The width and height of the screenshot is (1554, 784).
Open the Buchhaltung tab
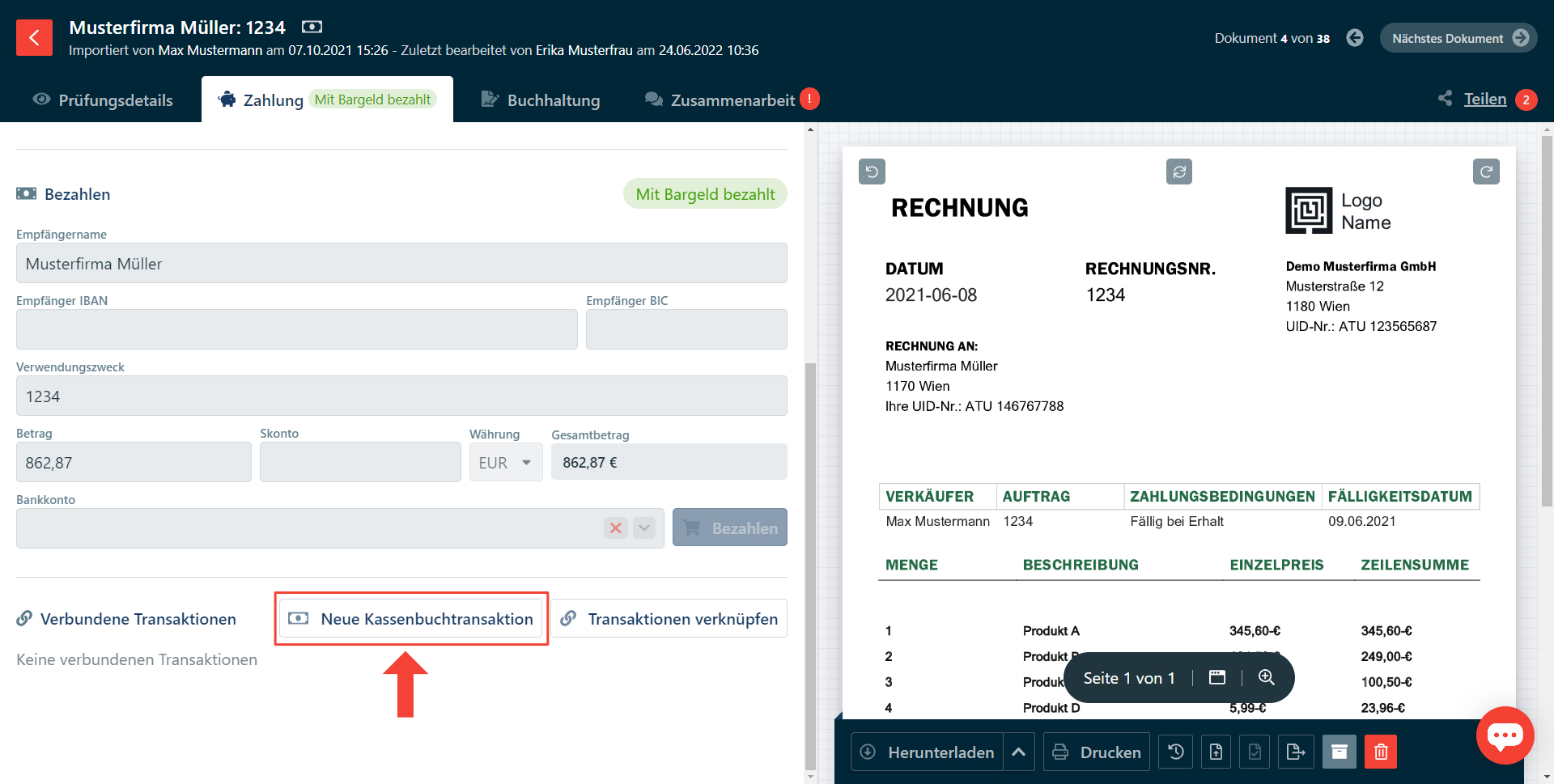click(x=541, y=100)
